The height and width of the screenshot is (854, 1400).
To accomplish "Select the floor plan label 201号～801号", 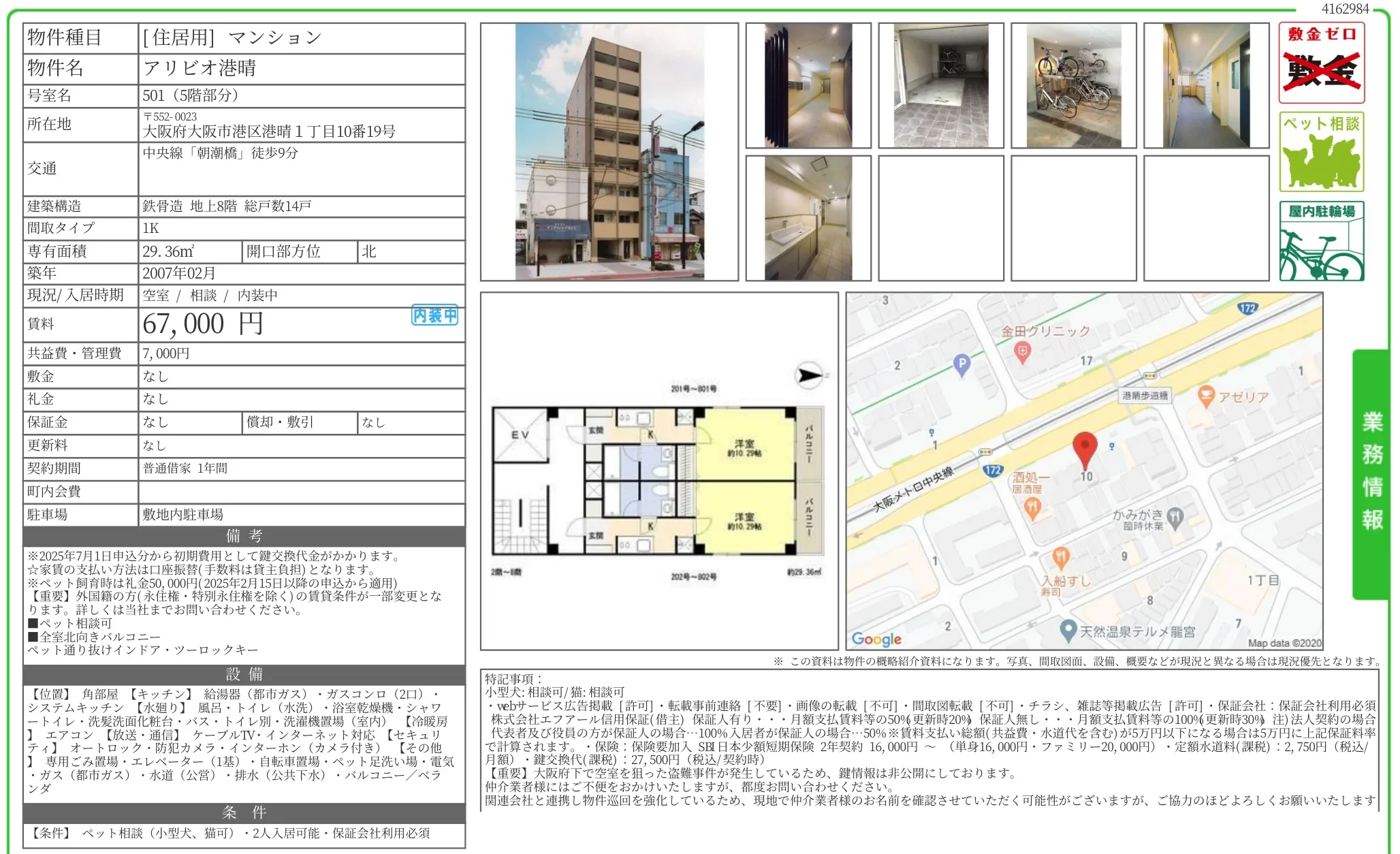I will [x=693, y=389].
